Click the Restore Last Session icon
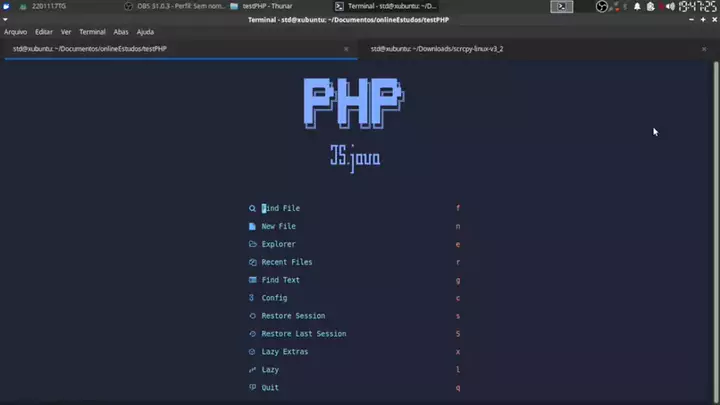Viewport: 720px width, 405px height. pos(252,334)
